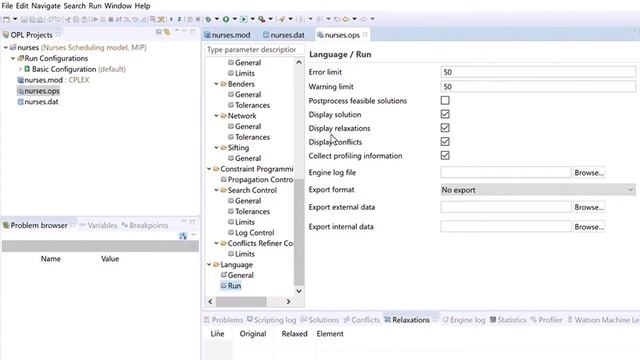Switch to the nurses.dat editor tab
Image resolution: width=640 pixels, height=360 pixels.
click(x=284, y=35)
